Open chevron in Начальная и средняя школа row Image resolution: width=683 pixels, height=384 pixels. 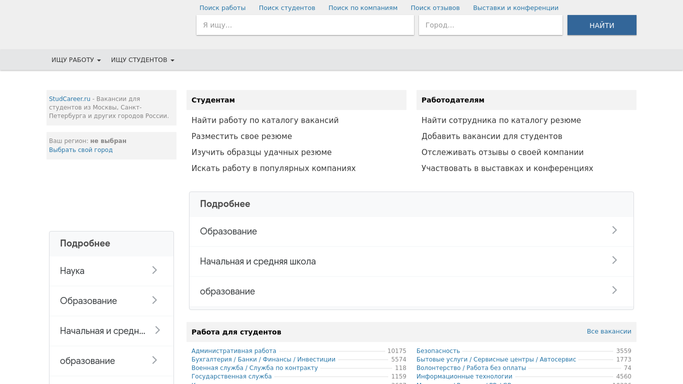pyautogui.click(x=614, y=260)
